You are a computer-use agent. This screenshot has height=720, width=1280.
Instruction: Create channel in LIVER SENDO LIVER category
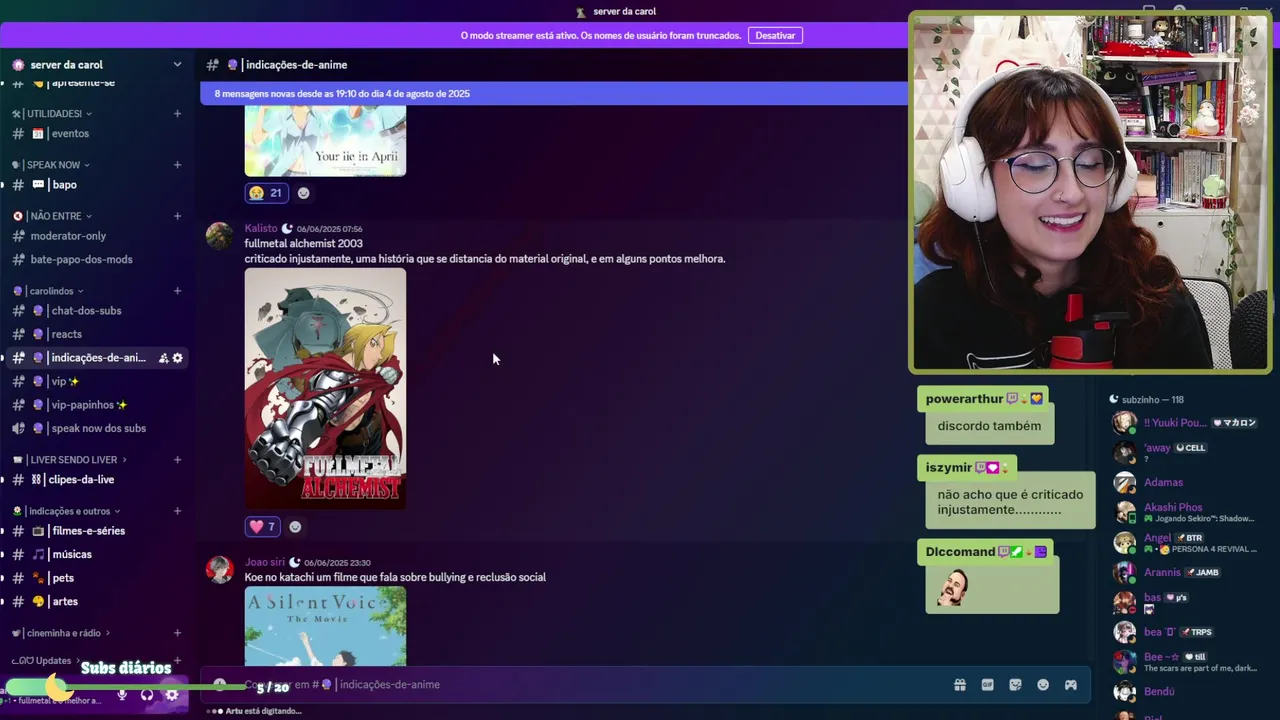[177, 460]
